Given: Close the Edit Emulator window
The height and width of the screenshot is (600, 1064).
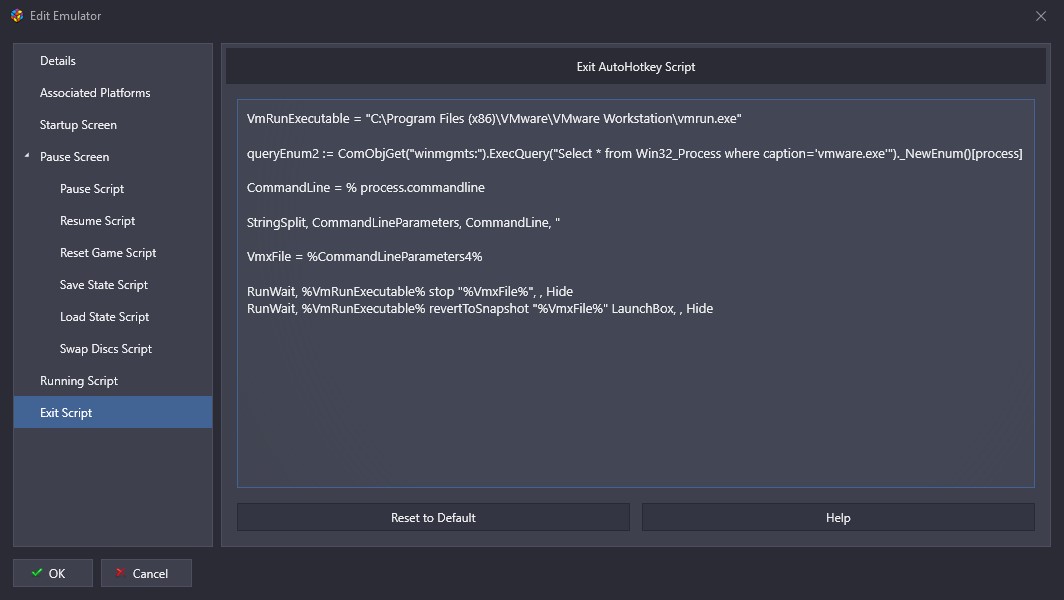Looking at the screenshot, I should pos(1041,15).
